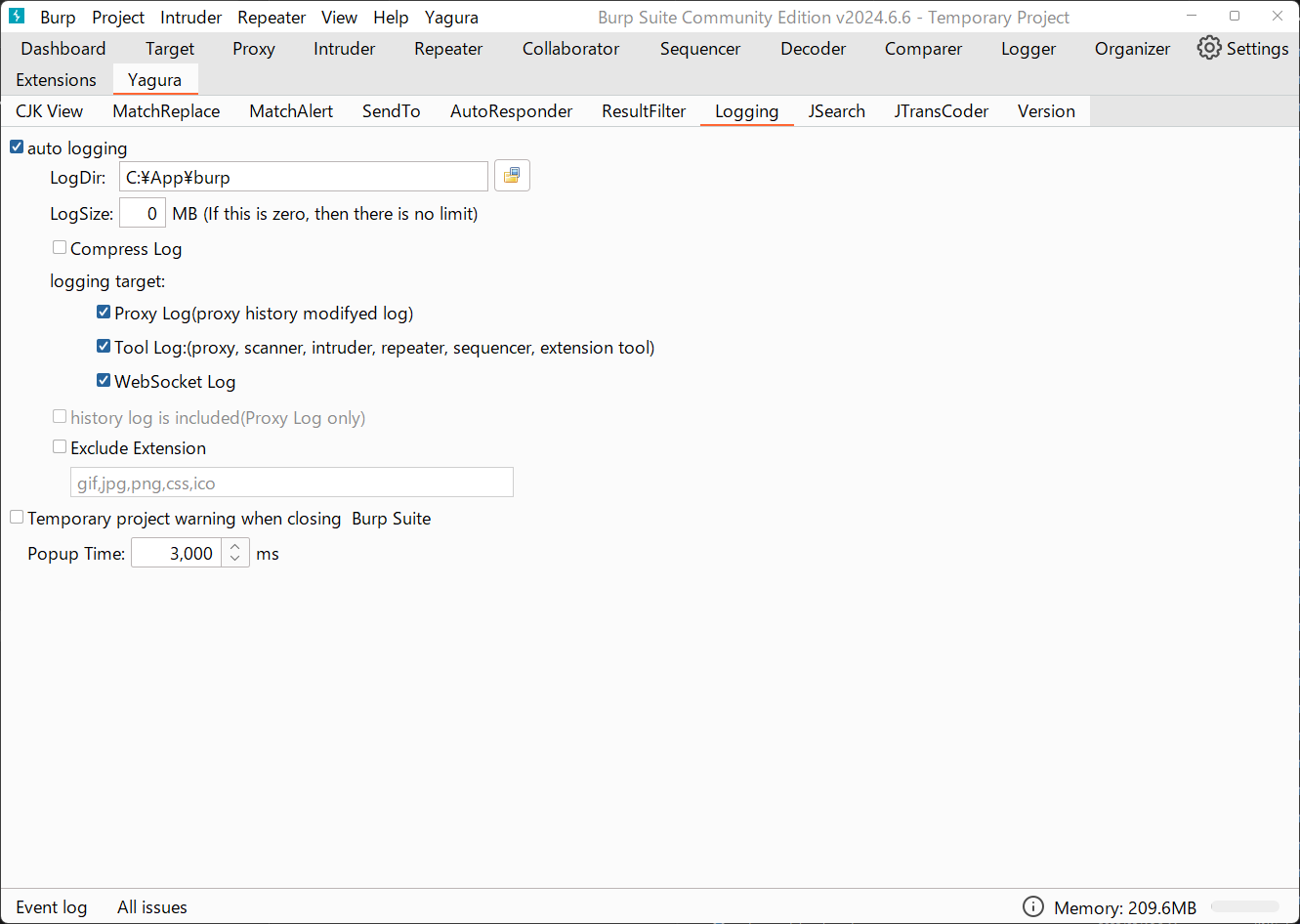Switch to the Target tab

(170, 49)
